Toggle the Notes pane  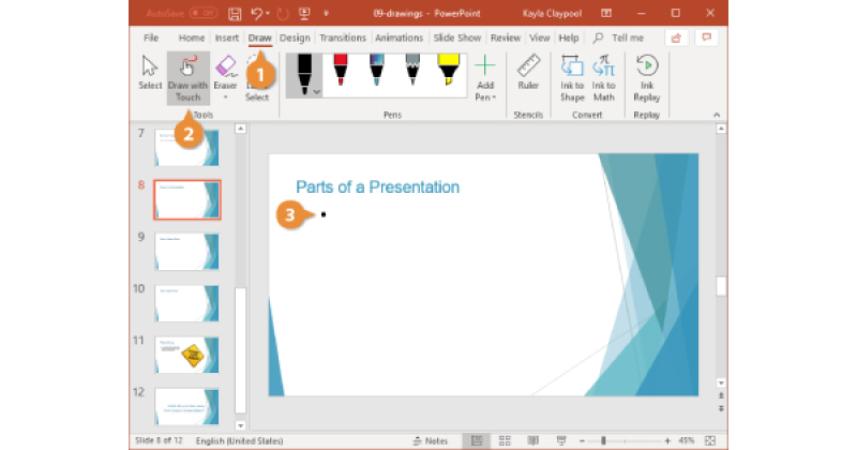[430, 441]
